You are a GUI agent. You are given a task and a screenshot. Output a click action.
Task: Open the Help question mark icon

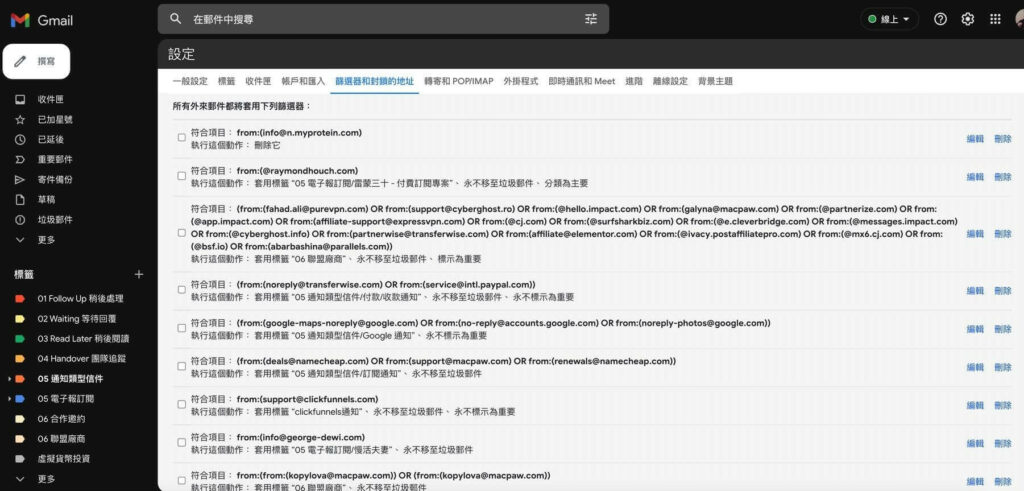click(x=940, y=19)
